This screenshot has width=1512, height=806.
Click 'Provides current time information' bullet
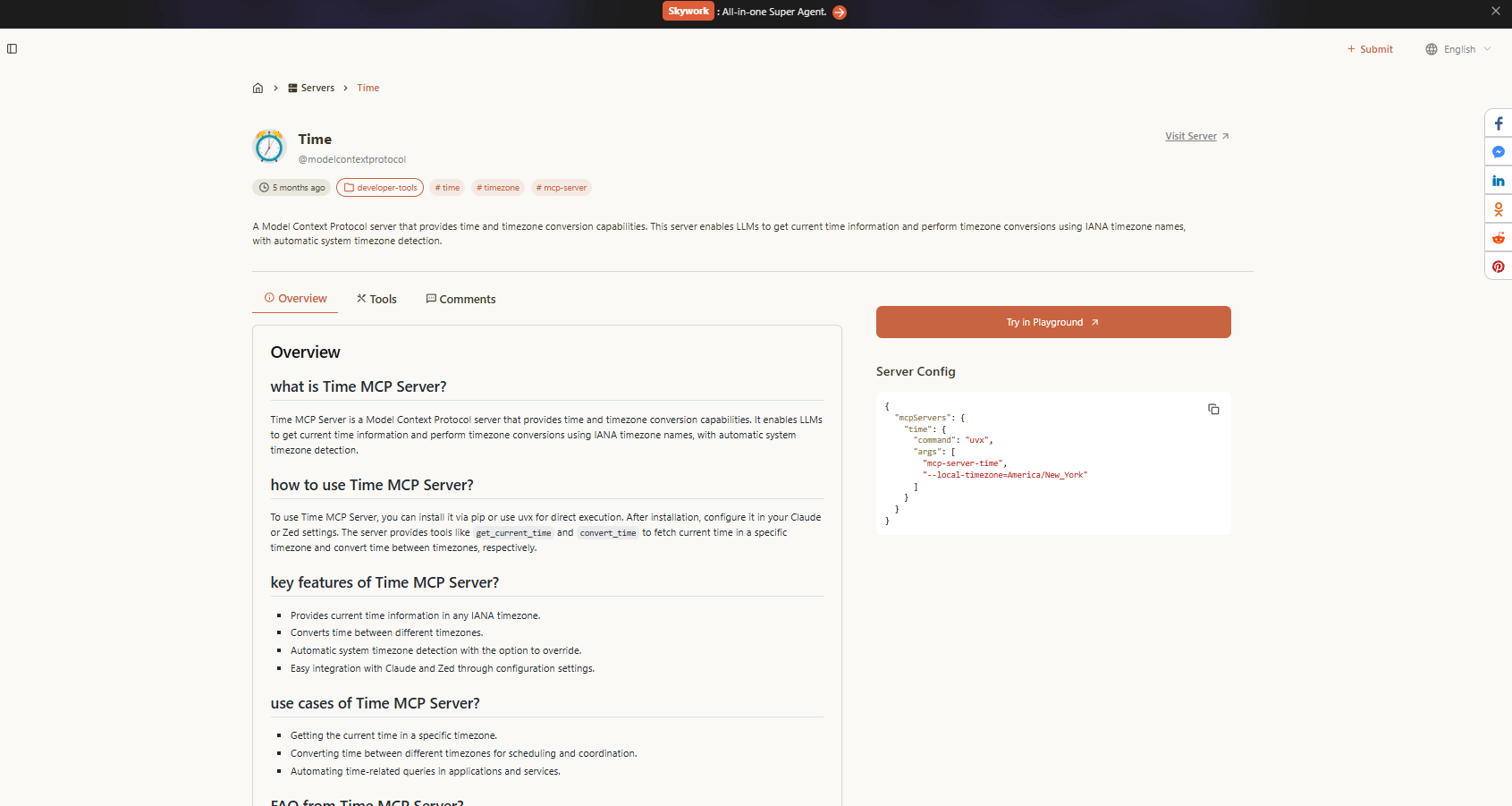(416, 615)
